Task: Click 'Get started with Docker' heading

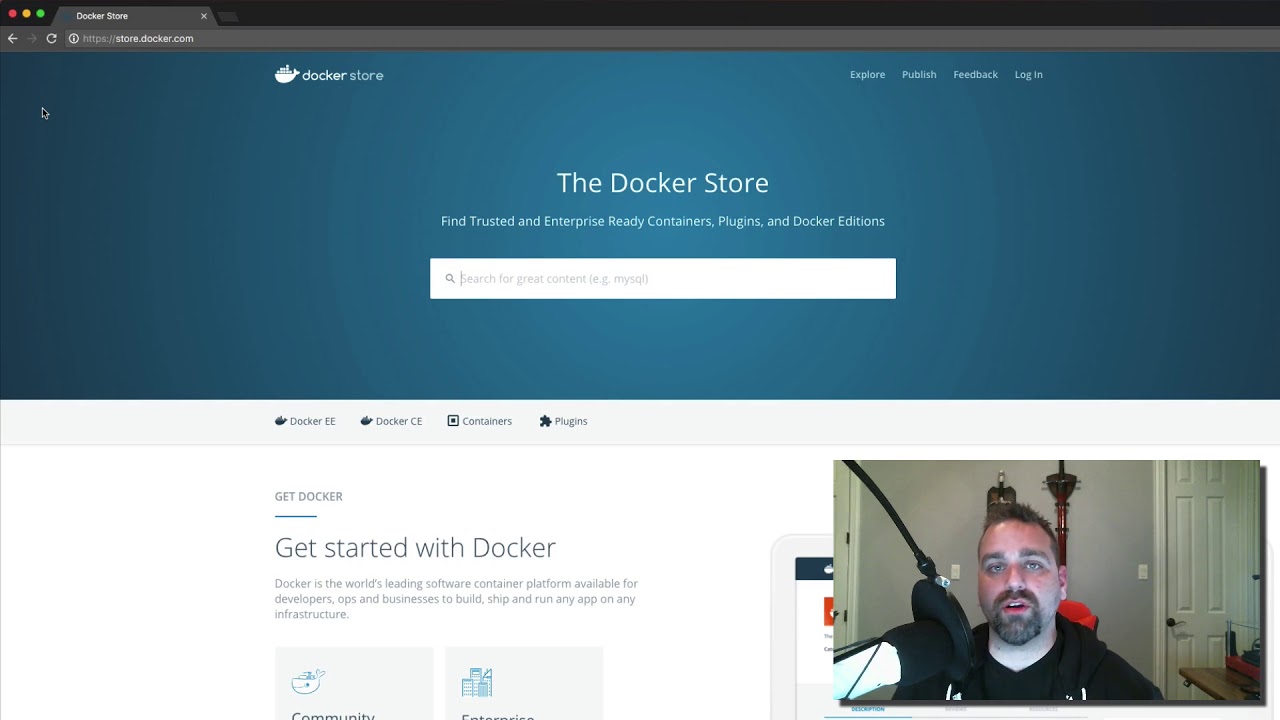Action: [415, 548]
